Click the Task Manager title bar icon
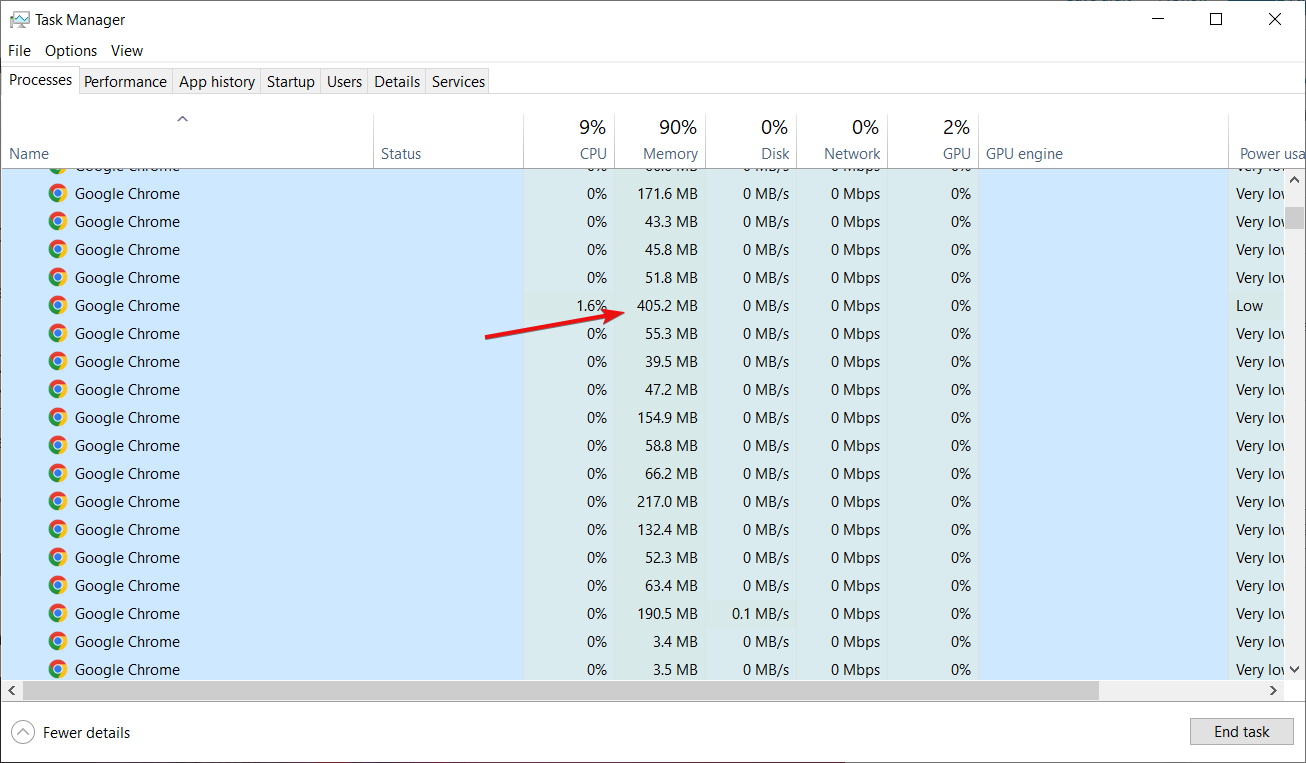 pos(19,19)
